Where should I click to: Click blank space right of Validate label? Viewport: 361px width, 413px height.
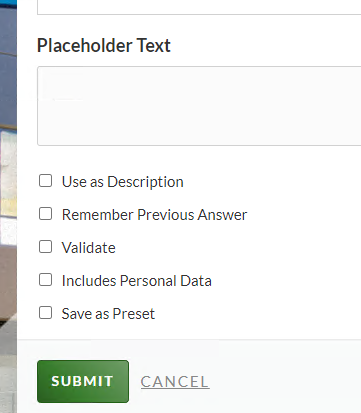point(233,248)
